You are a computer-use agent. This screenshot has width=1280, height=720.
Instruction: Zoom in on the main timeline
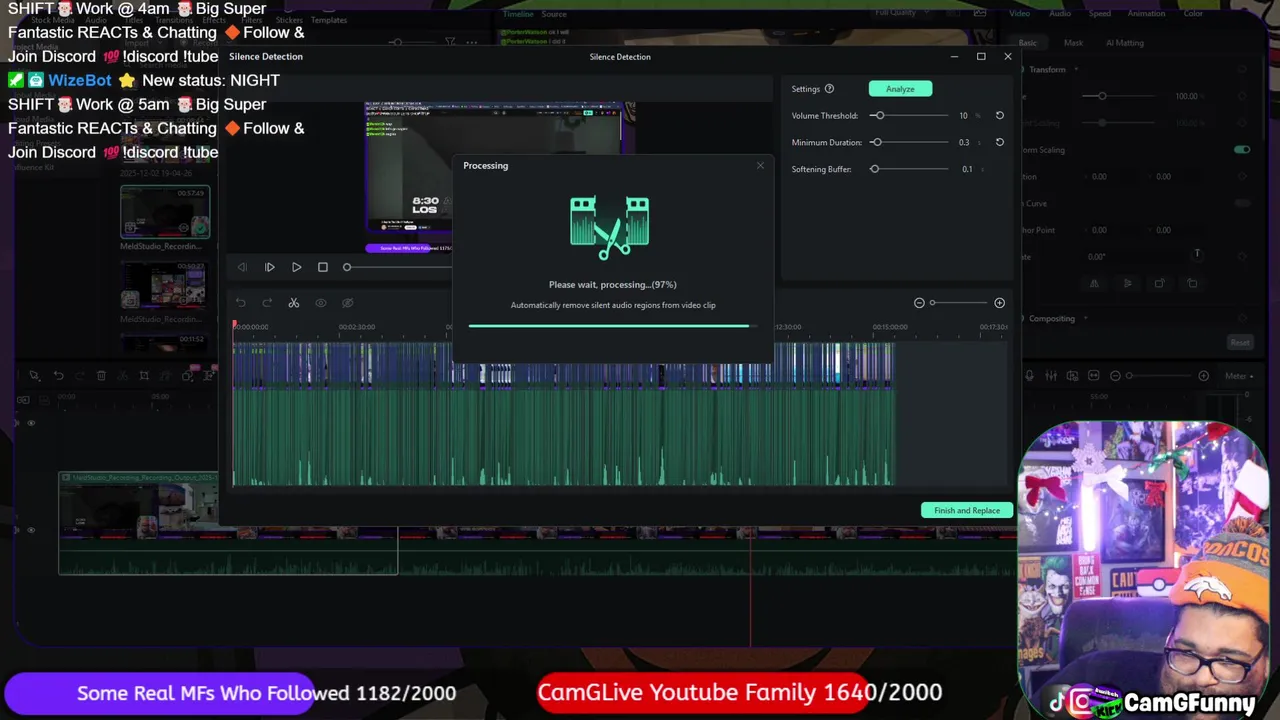pyautogui.click(x=1203, y=376)
